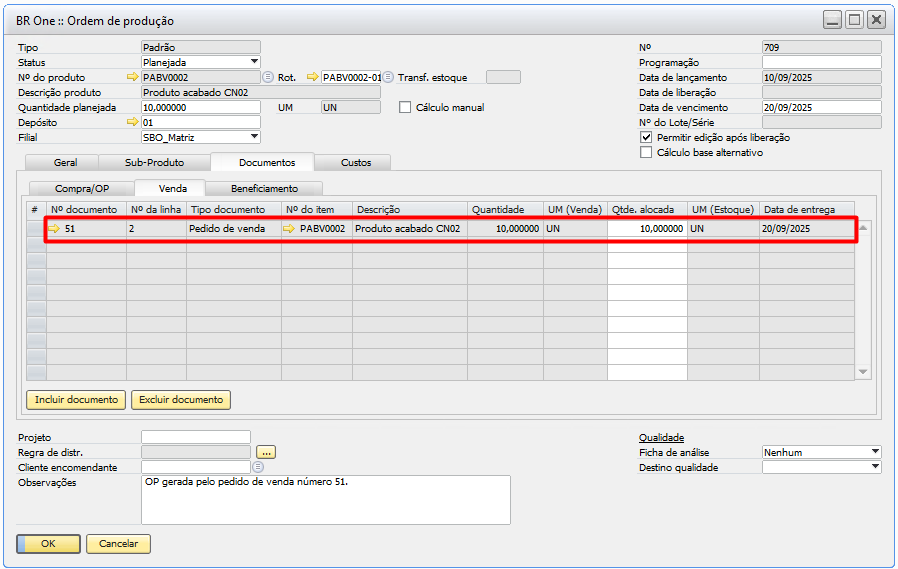The image size is (898, 569).
Task: Click into the Observações text box
Action: pos(325,498)
